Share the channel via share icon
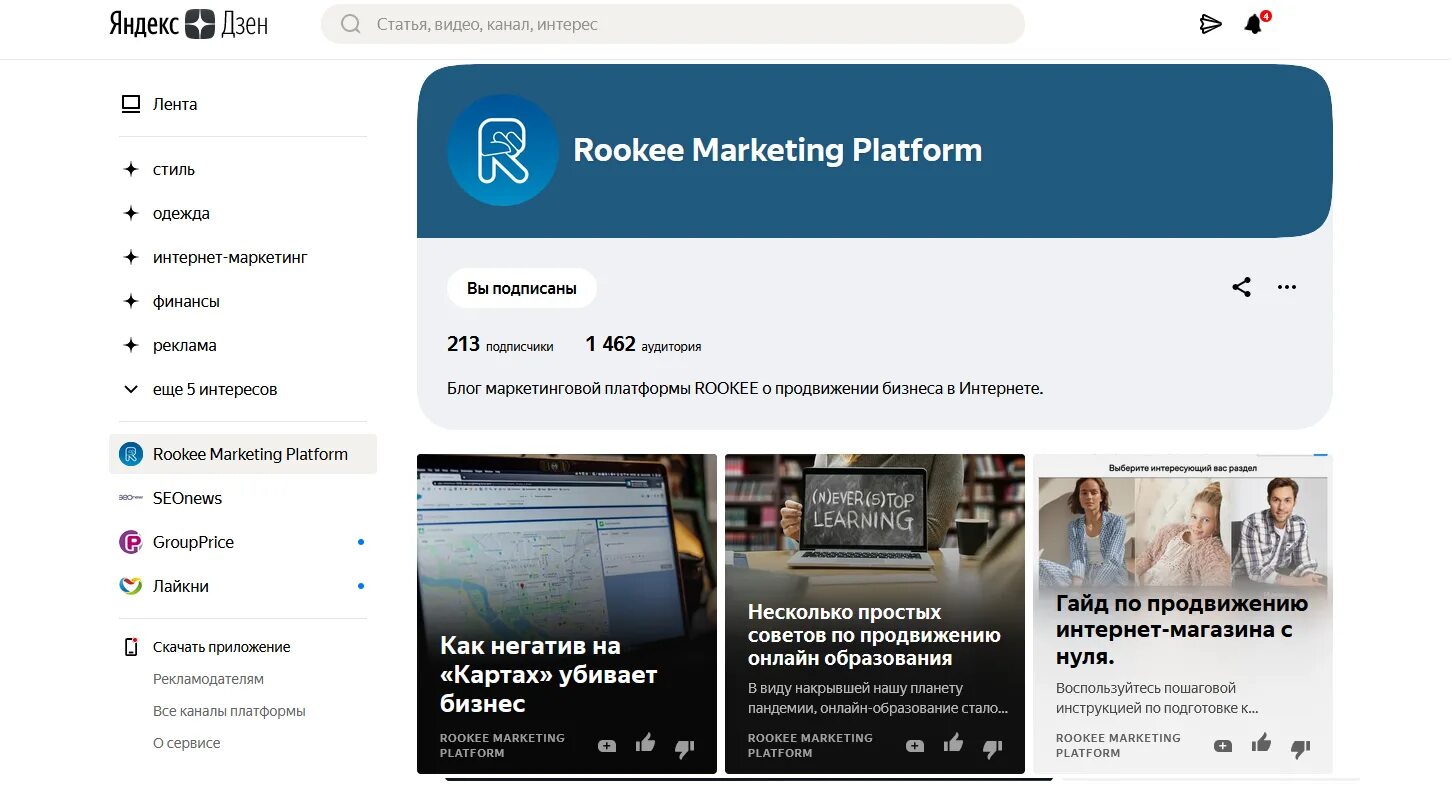This screenshot has width=1452, height=786. (1241, 288)
